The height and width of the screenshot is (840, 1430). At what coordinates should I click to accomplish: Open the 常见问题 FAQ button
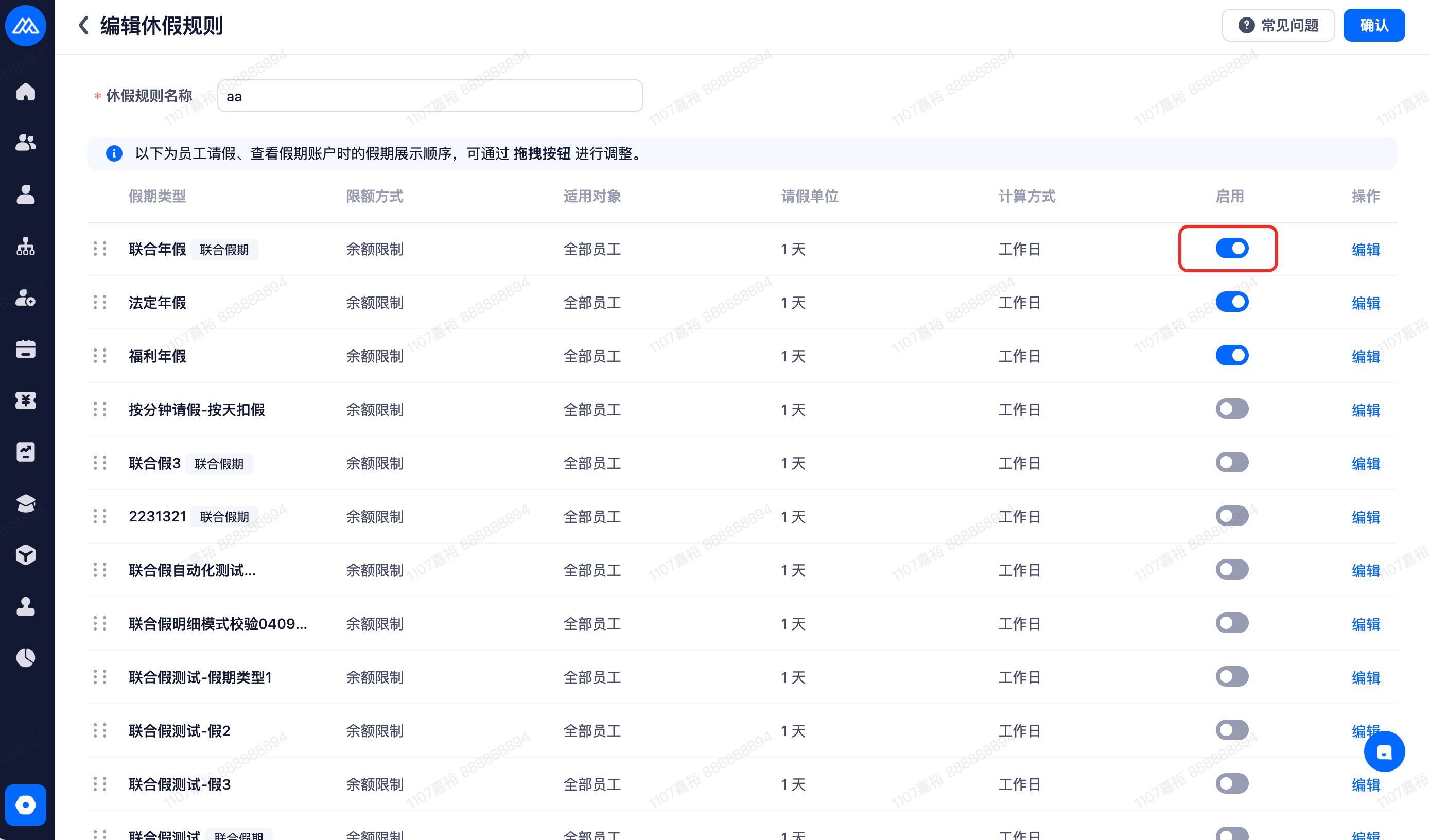1278,26
